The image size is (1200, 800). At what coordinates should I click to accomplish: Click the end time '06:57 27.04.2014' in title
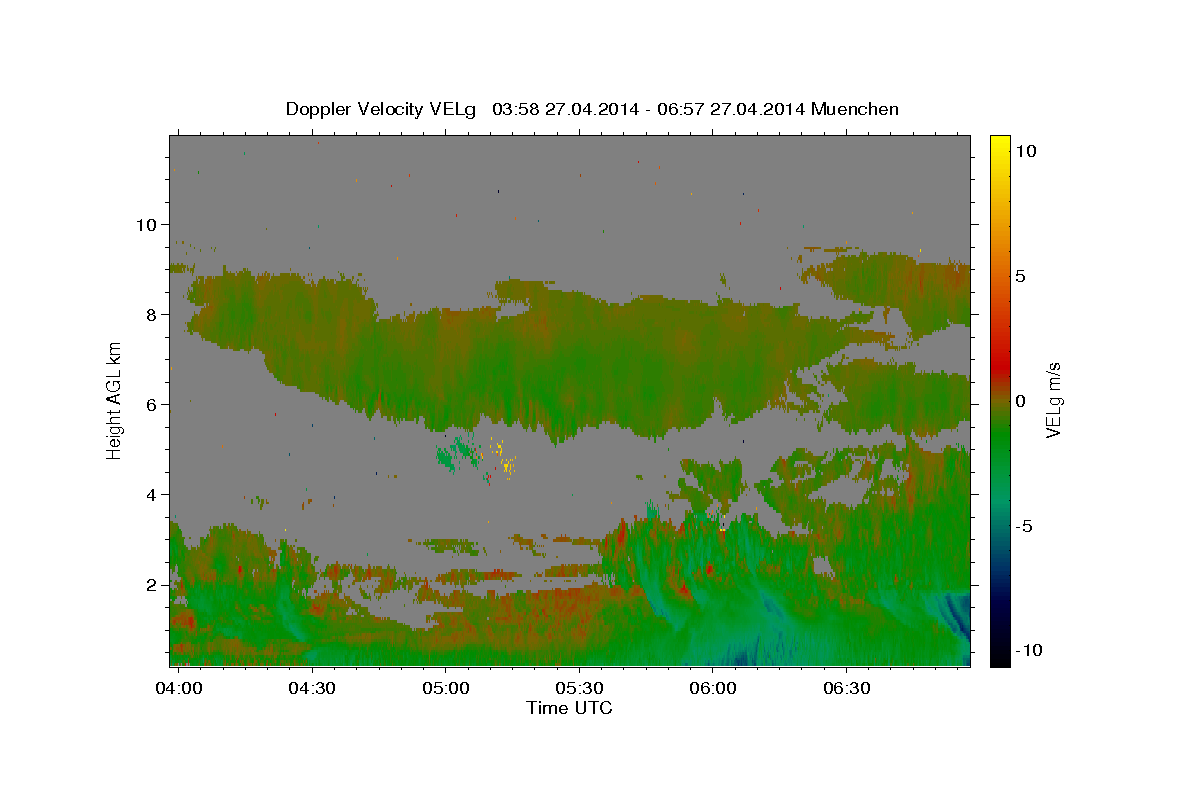click(x=731, y=109)
